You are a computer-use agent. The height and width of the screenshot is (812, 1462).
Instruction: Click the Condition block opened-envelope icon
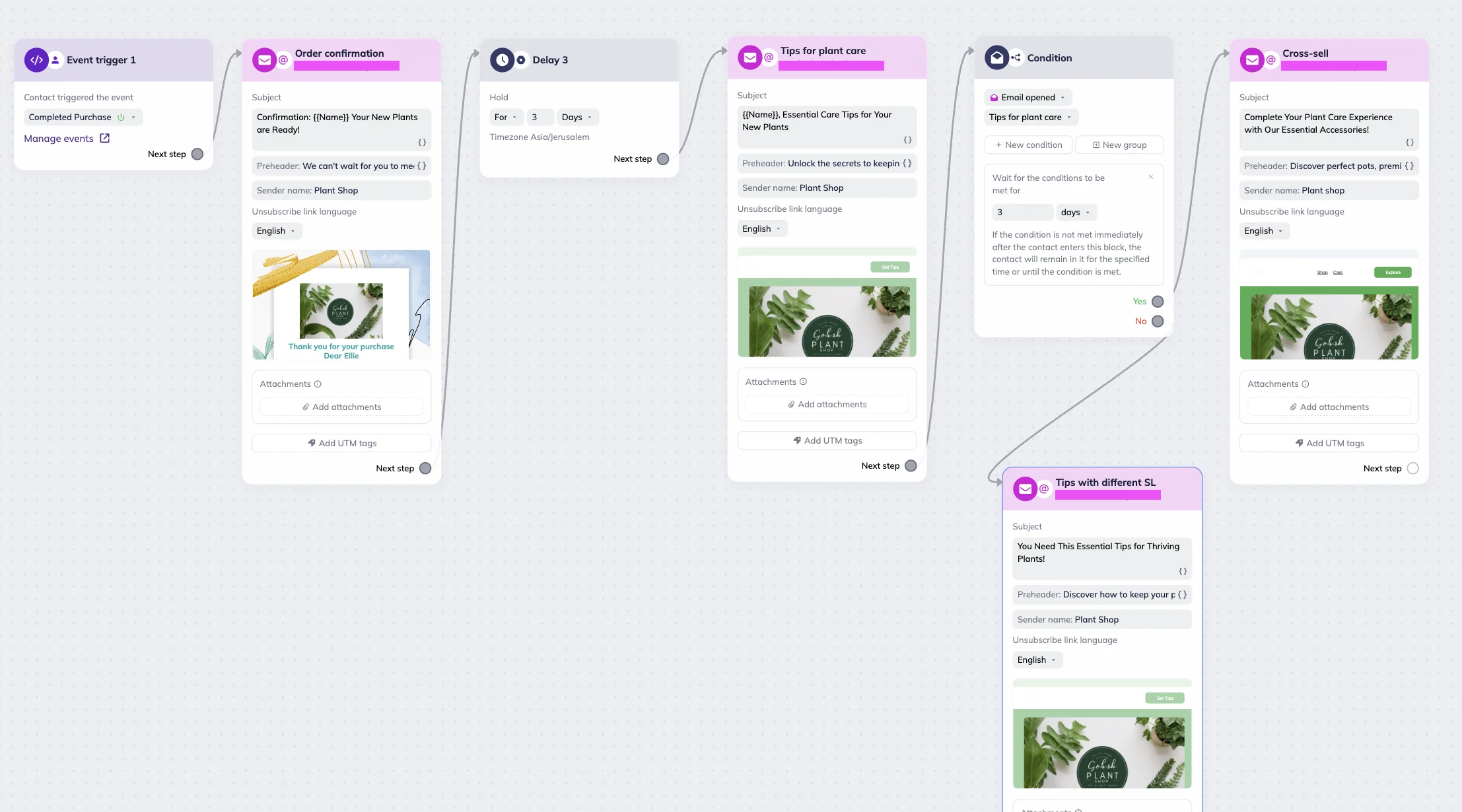[996, 57]
